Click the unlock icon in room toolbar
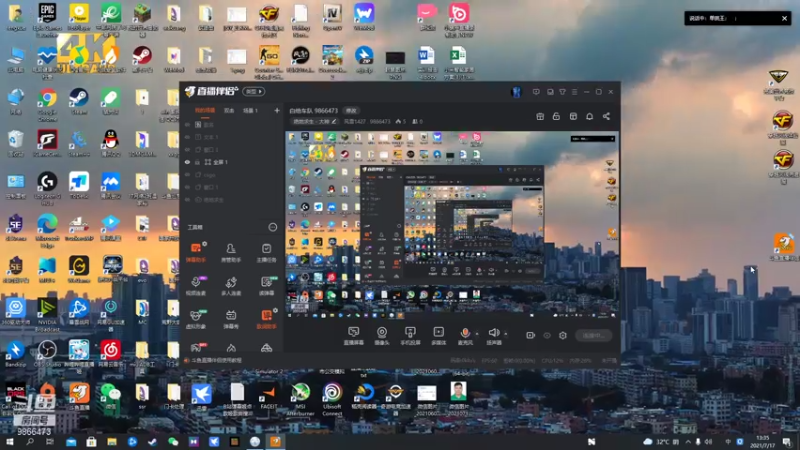The width and height of the screenshot is (800, 450). click(556, 116)
